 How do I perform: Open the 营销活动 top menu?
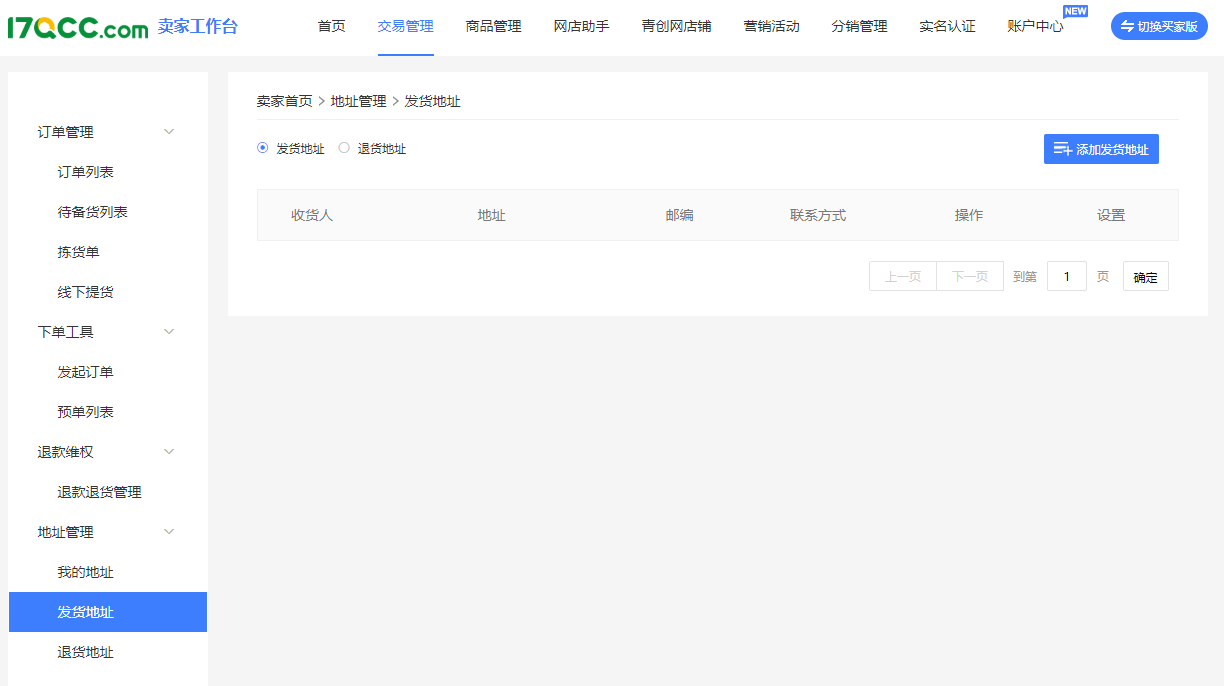pyautogui.click(x=771, y=27)
